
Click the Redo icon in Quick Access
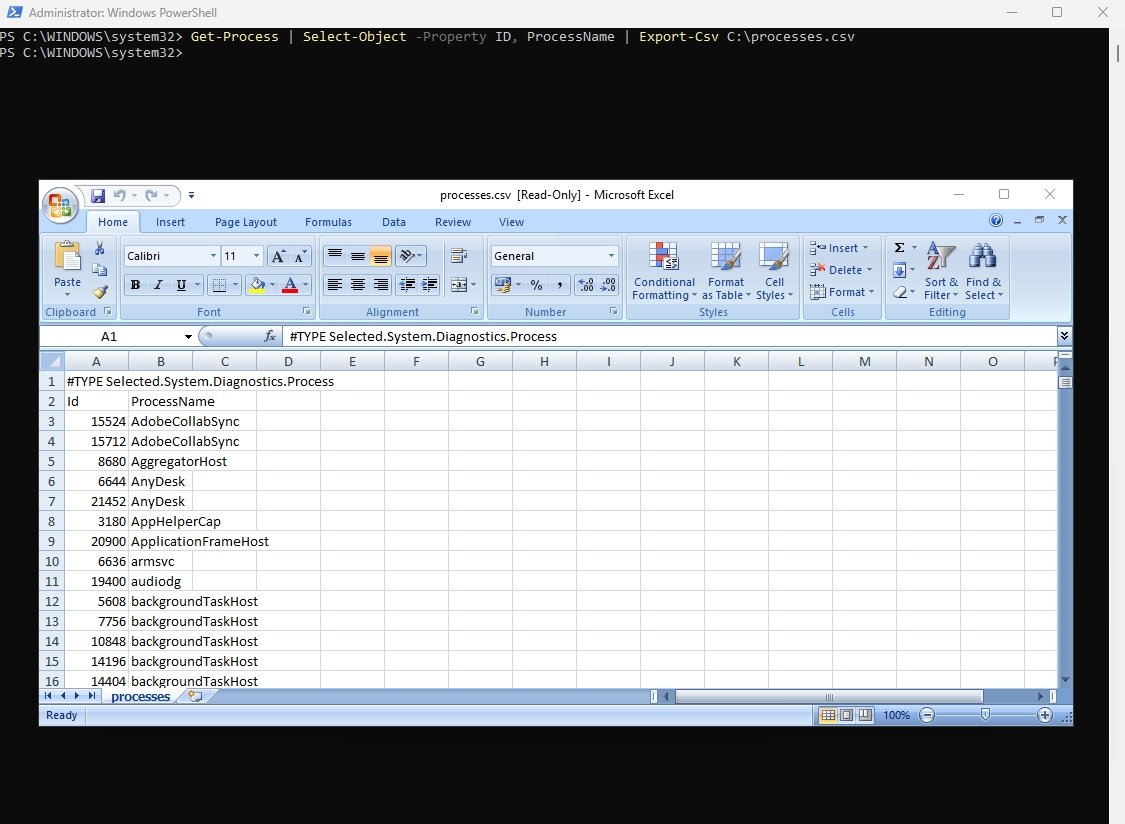(x=151, y=195)
